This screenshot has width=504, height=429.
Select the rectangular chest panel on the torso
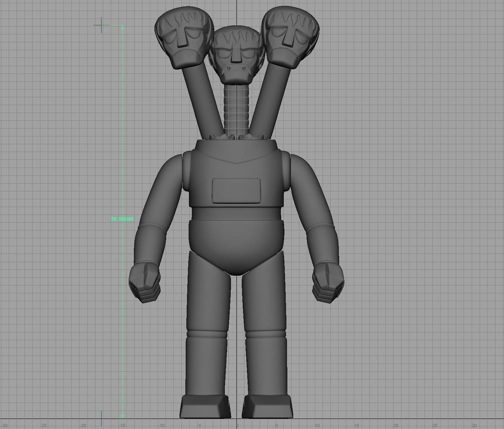coord(236,191)
